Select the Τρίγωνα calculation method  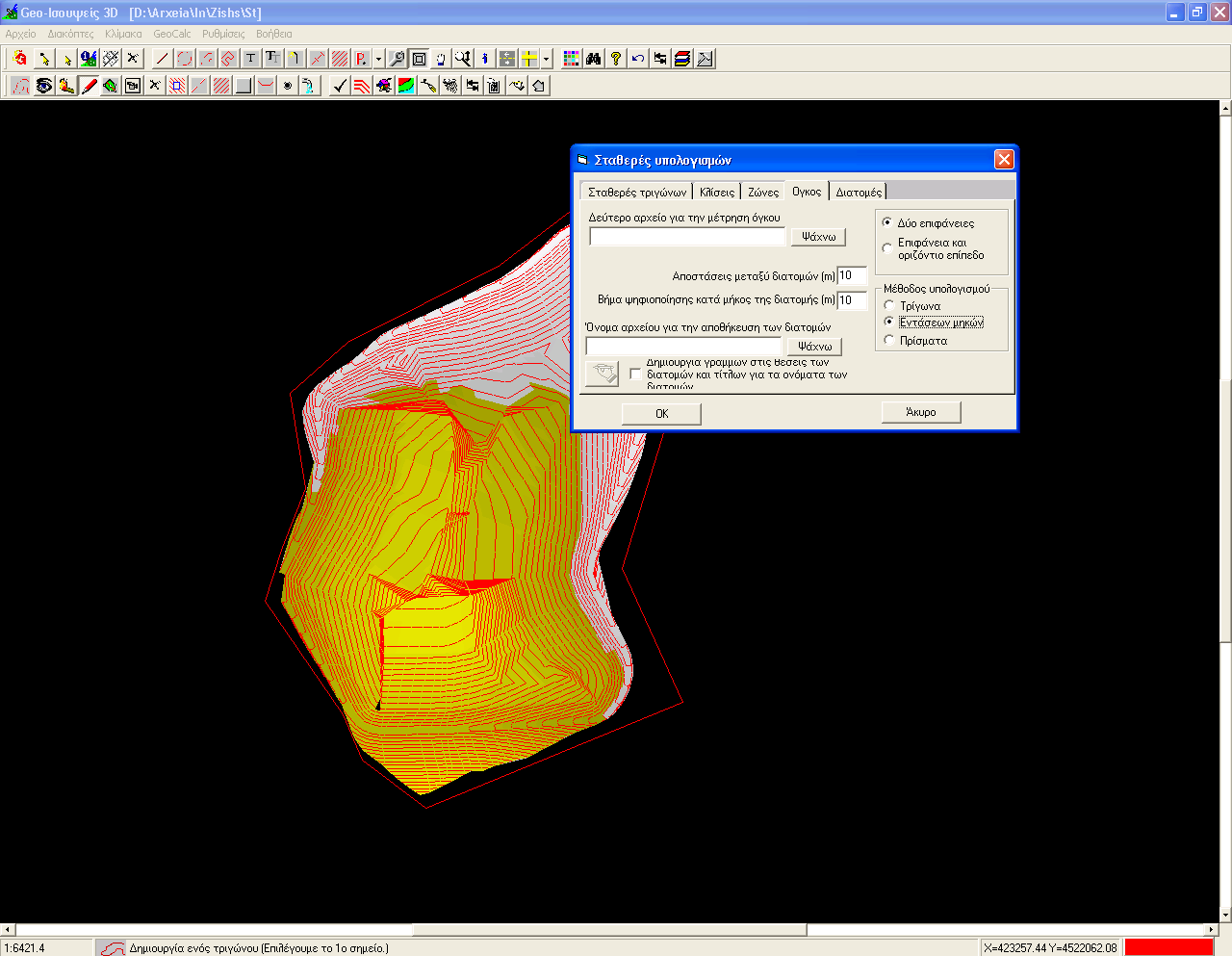coord(889,306)
